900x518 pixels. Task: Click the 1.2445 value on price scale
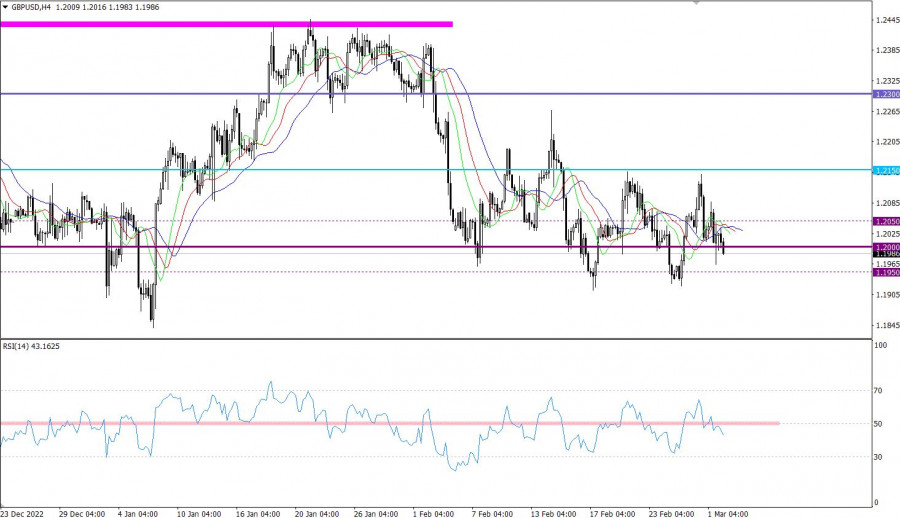click(886, 20)
